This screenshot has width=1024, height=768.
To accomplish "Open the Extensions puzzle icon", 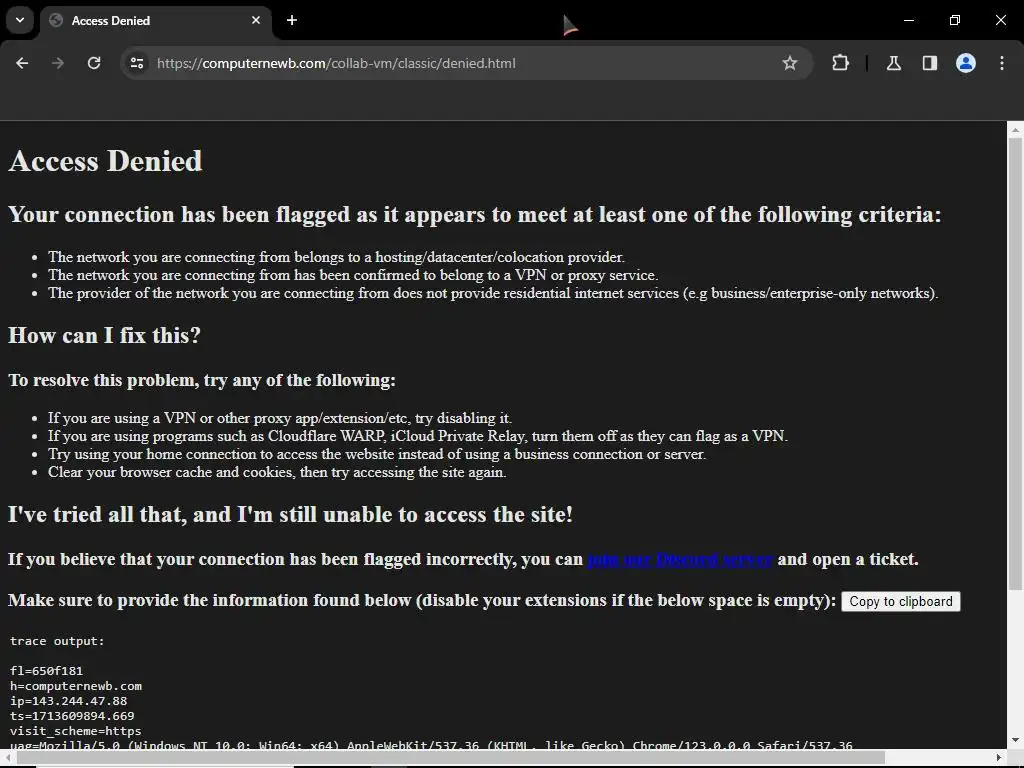I will 840,63.
